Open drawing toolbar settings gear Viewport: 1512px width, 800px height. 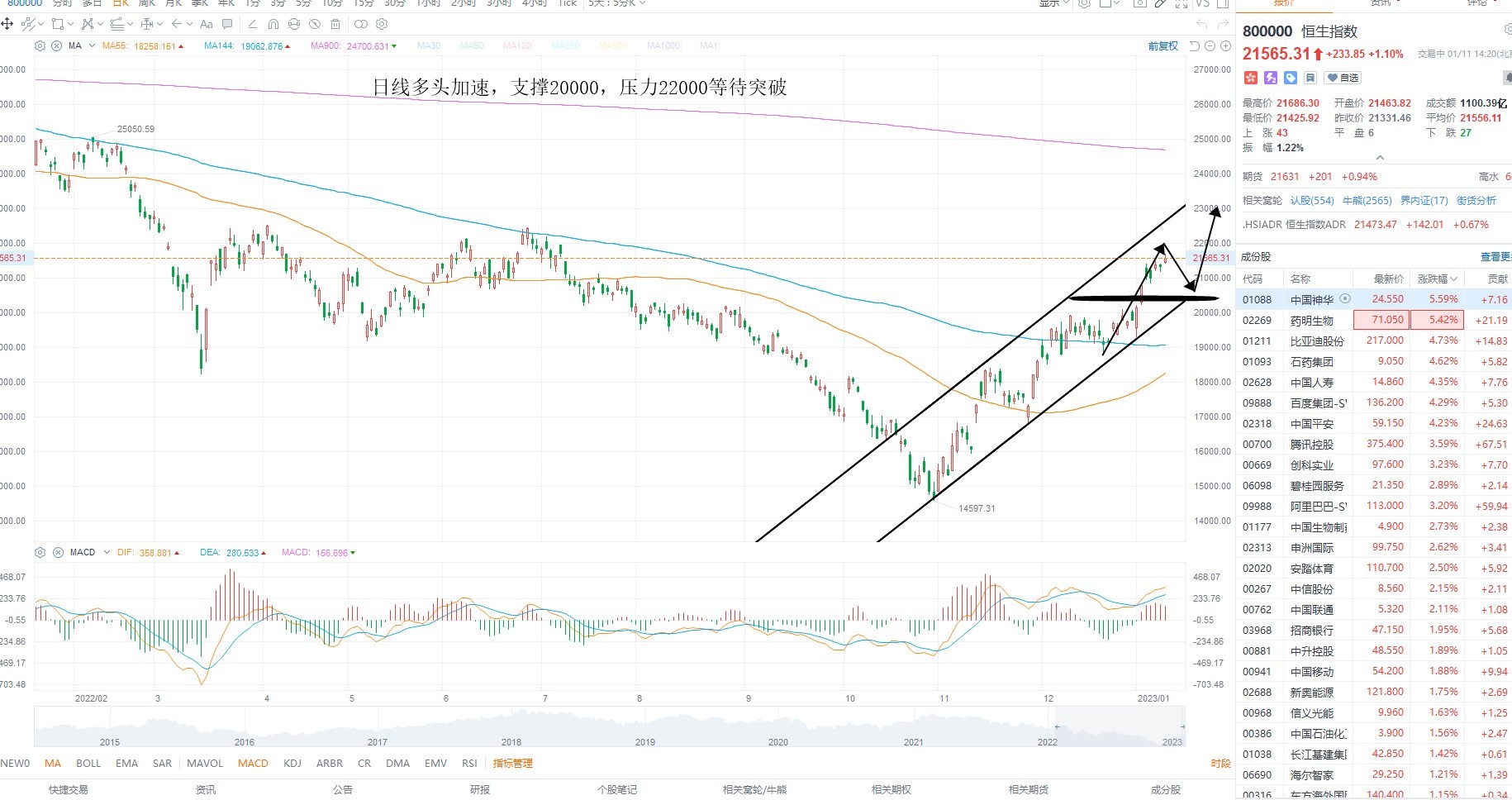point(382,24)
